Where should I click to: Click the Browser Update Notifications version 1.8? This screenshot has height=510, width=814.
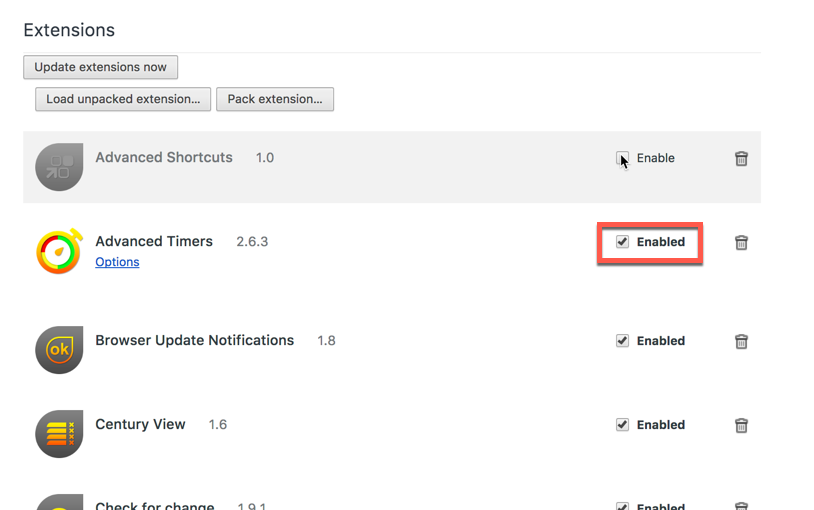(327, 341)
